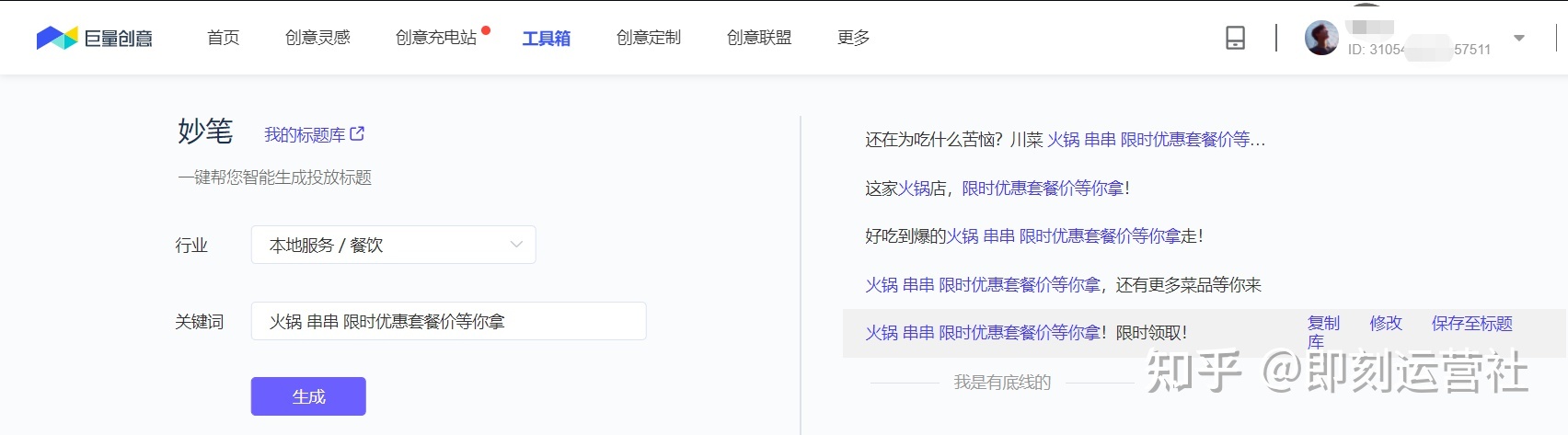Click the external link icon beside 我的标题库

point(357,134)
